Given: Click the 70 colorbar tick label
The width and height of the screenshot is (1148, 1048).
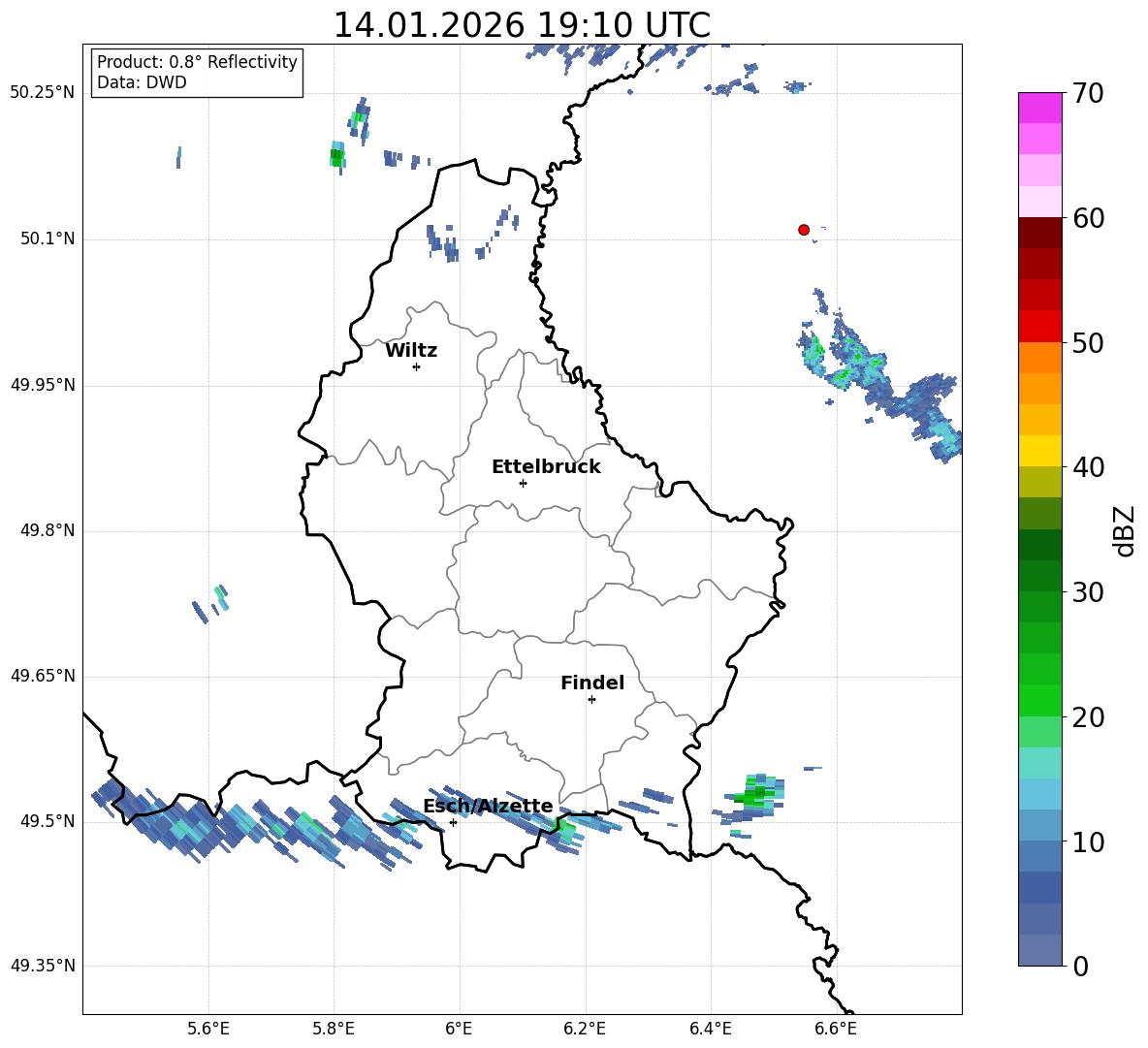Looking at the screenshot, I should 1089,93.
